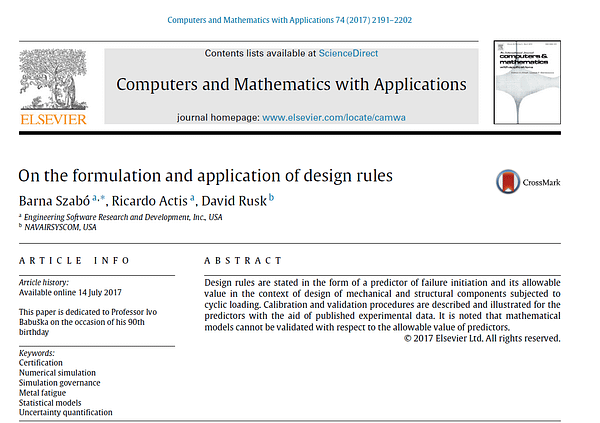Viewport: 600px width, 423px height.
Task: Click the Article history label
Action: tap(44, 283)
